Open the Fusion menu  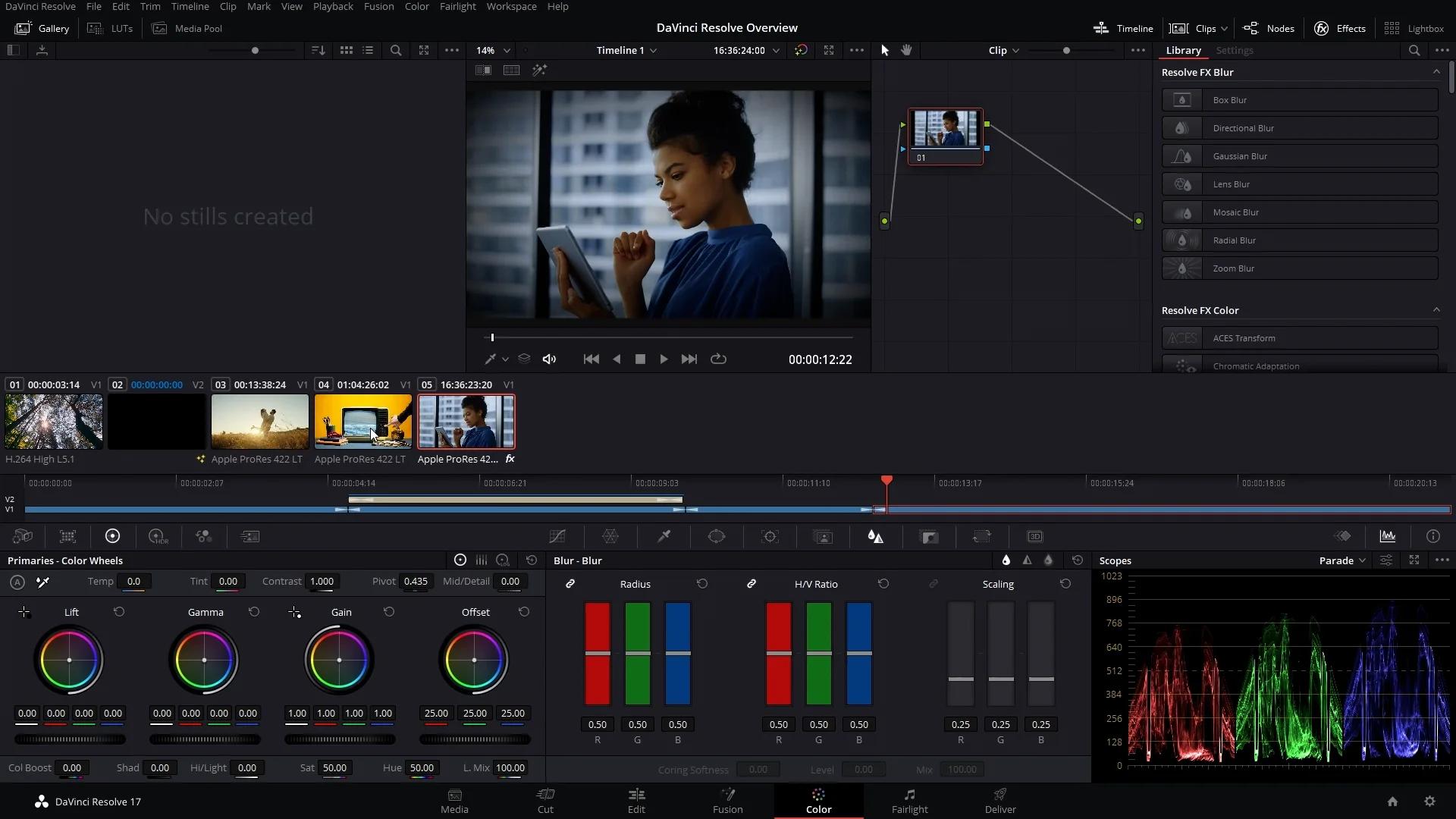click(x=378, y=6)
